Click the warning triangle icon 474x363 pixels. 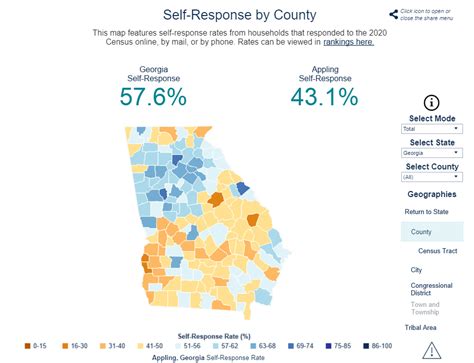432,351
